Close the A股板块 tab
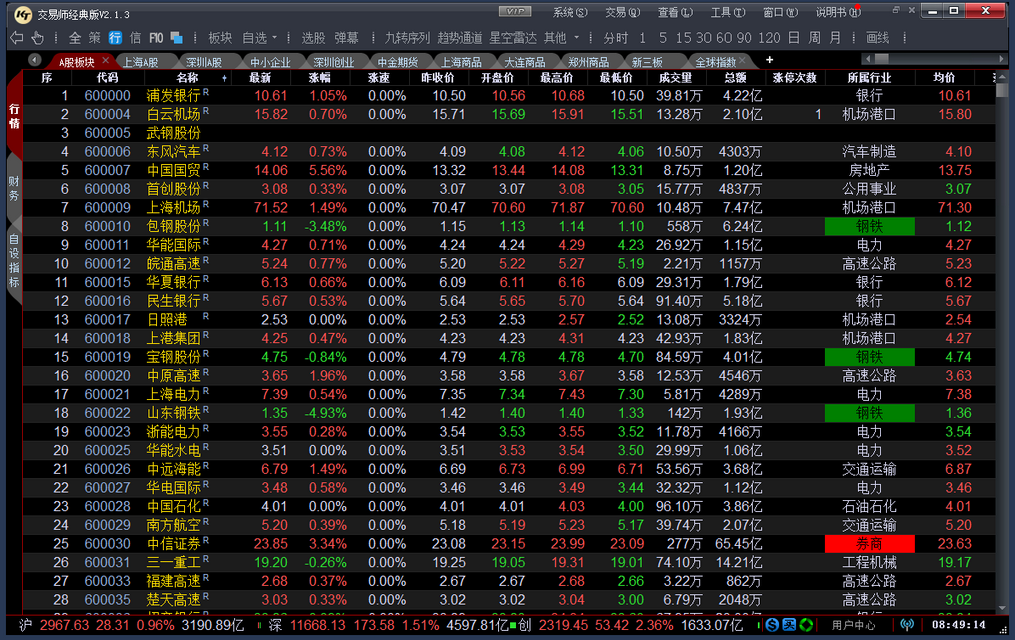Screen dimensions: 1015x640 pos(106,60)
